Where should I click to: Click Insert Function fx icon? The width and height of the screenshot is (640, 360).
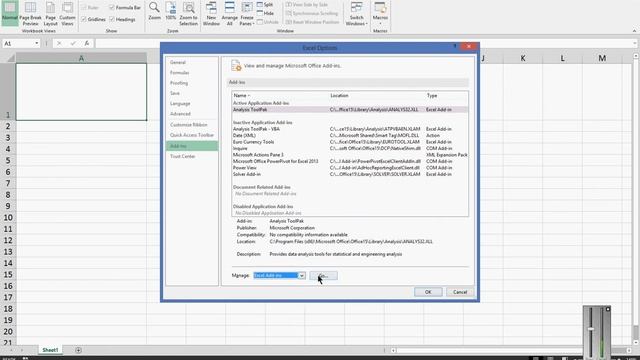(87, 43)
